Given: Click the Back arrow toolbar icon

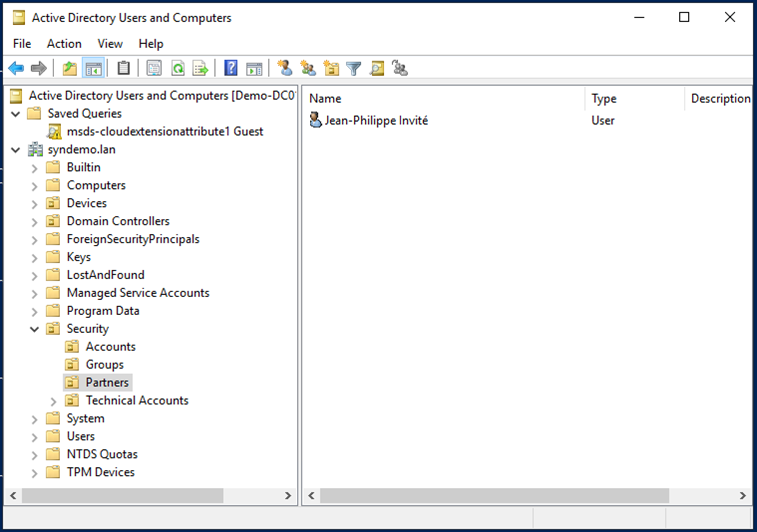Looking at the screenshot, I should (16, 68).
